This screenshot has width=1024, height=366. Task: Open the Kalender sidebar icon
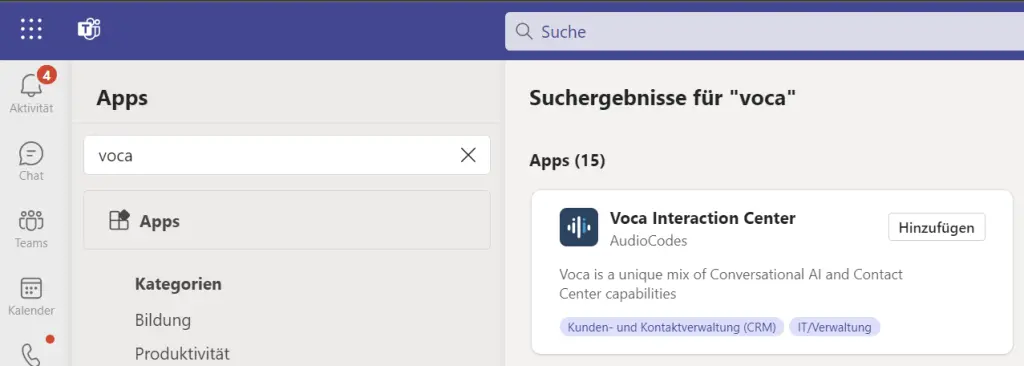[31, 296]
